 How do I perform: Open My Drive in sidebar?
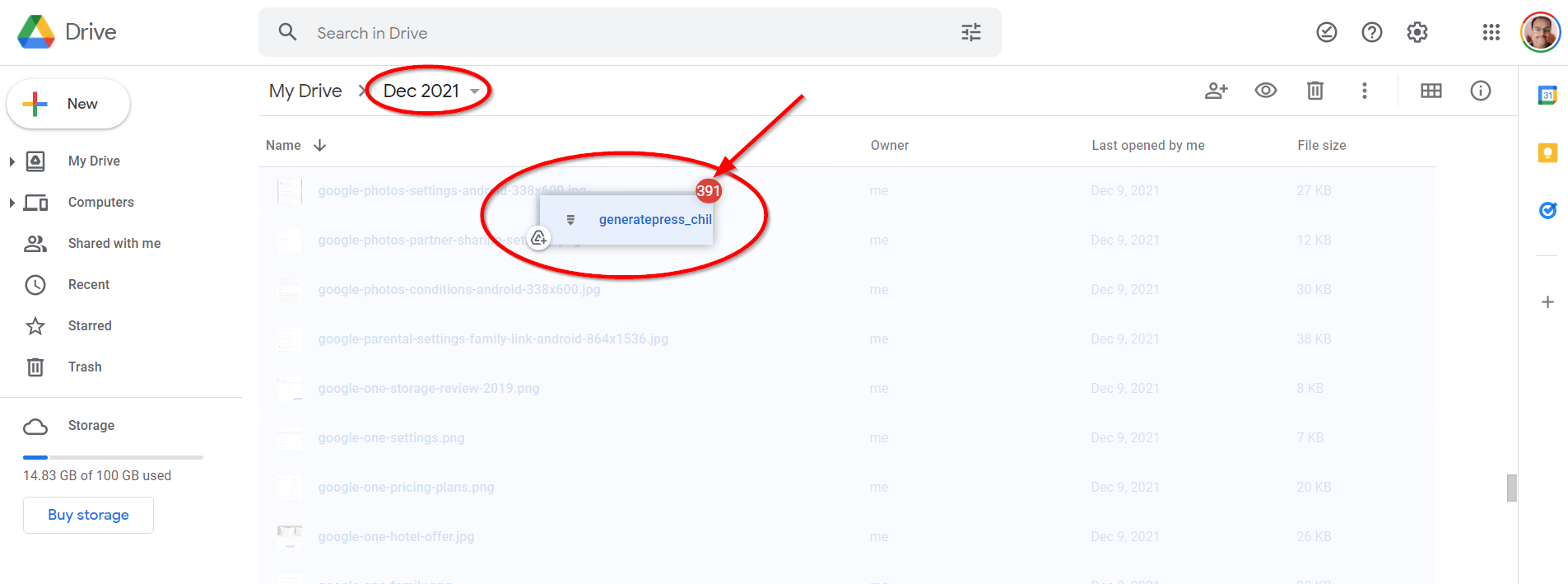click(94, 161)
